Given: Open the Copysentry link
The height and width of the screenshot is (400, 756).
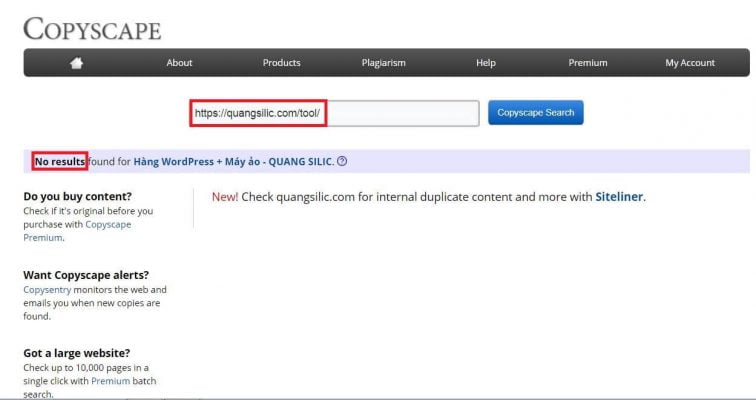Looking at the screenshot, I should point(47,290).
